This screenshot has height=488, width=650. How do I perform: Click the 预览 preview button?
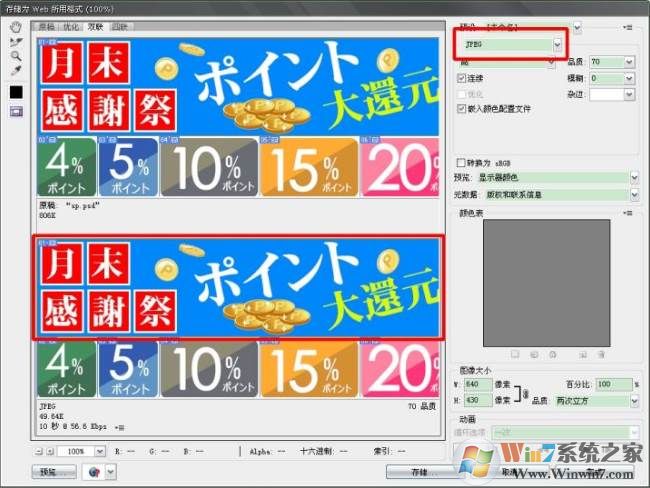(54, 472)
